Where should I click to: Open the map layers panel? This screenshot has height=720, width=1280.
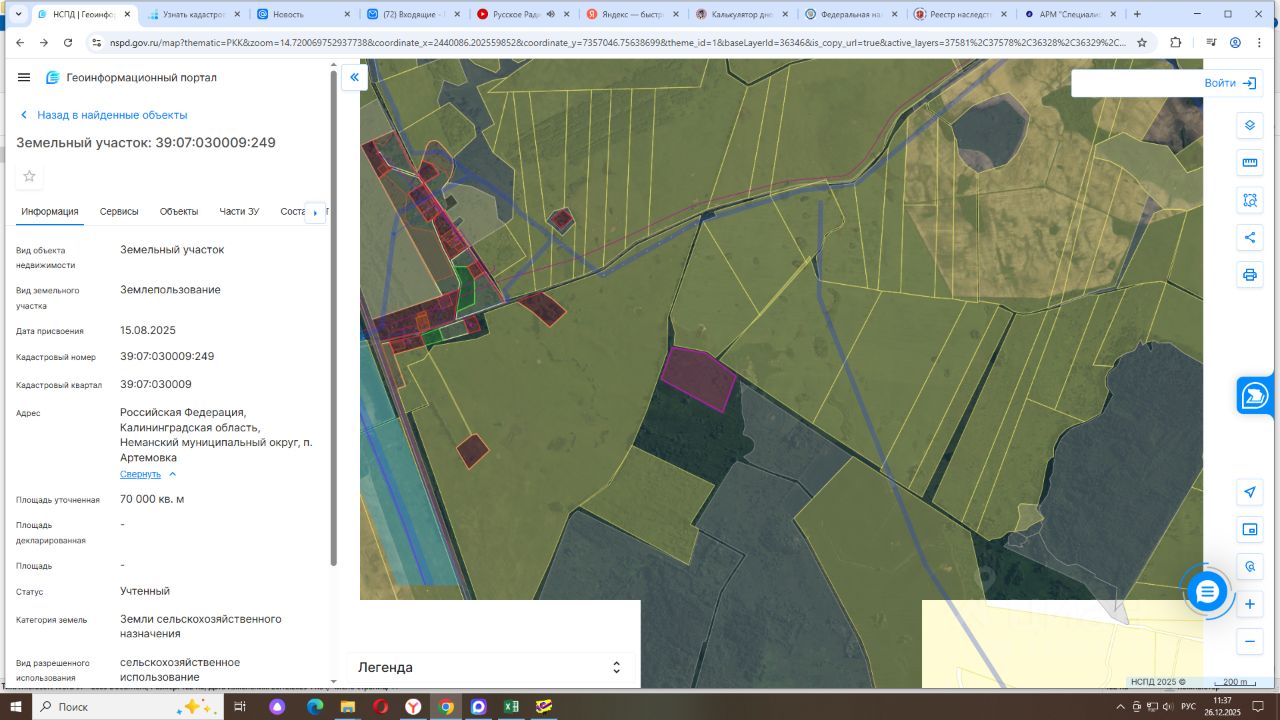[x=1249, y=126]
